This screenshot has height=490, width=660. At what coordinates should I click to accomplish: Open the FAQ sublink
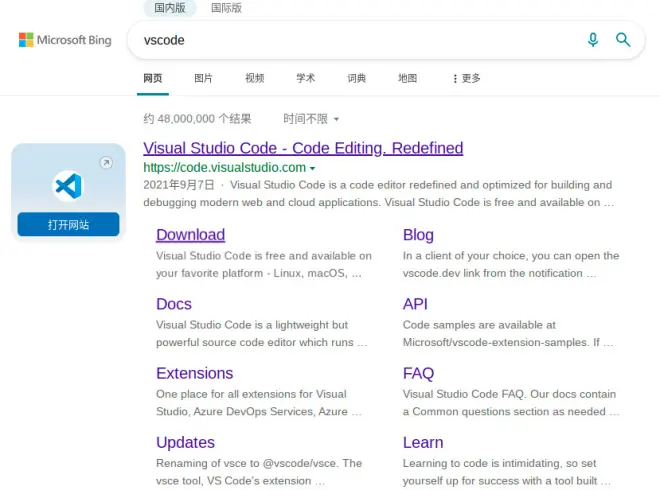pyautogui.click(x=418, y=373)
